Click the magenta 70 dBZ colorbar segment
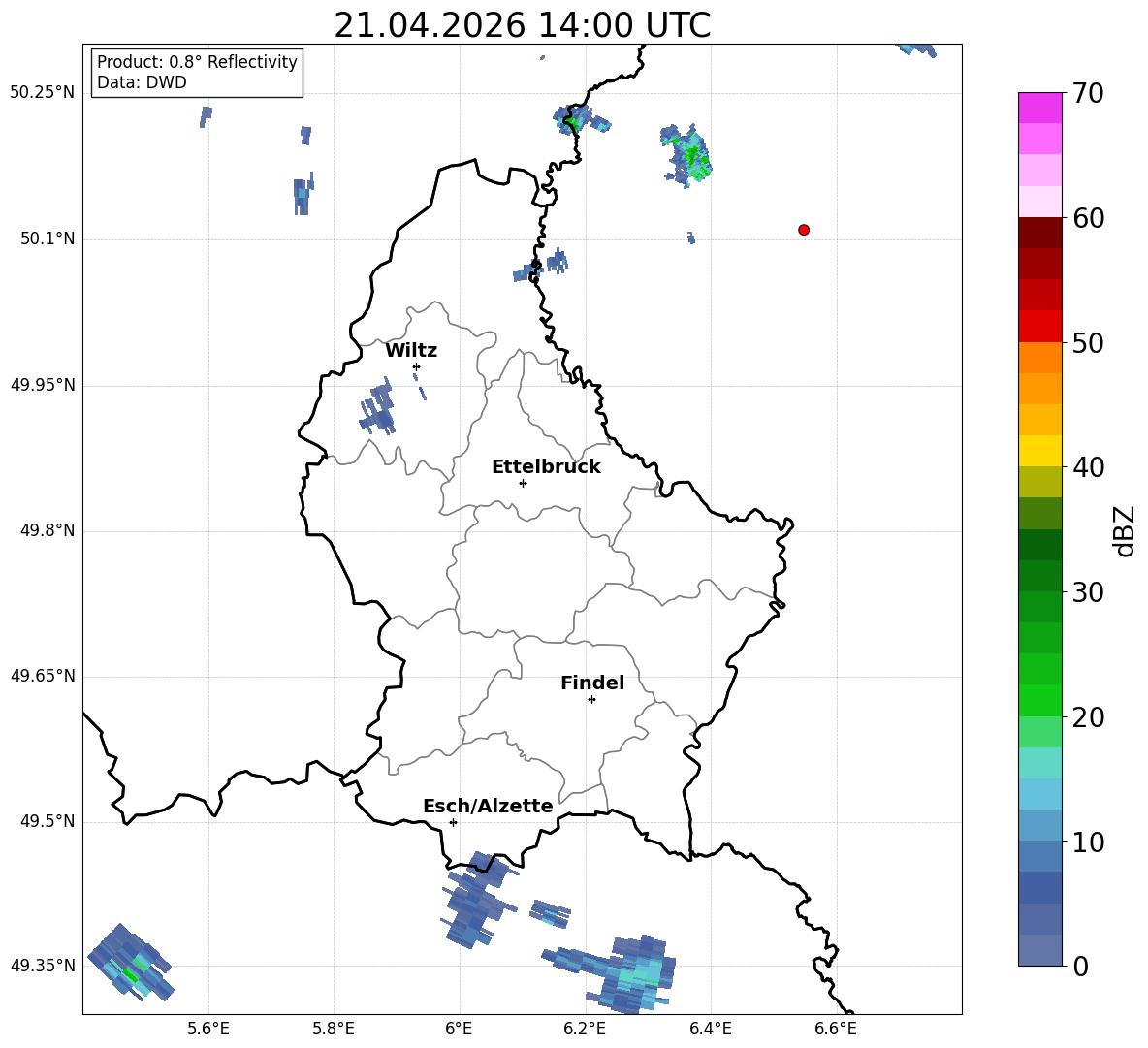1148x1048 pixels. [x=1039, y=108]
